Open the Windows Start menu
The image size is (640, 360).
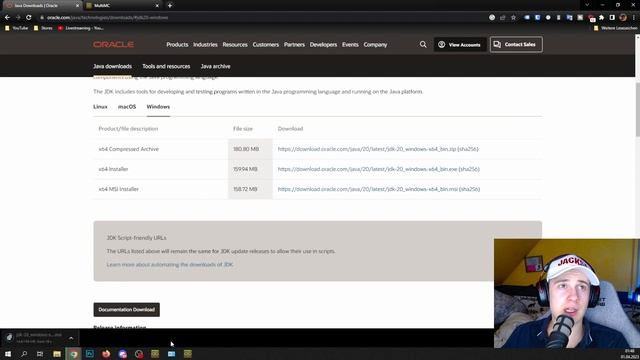(8, 354)
